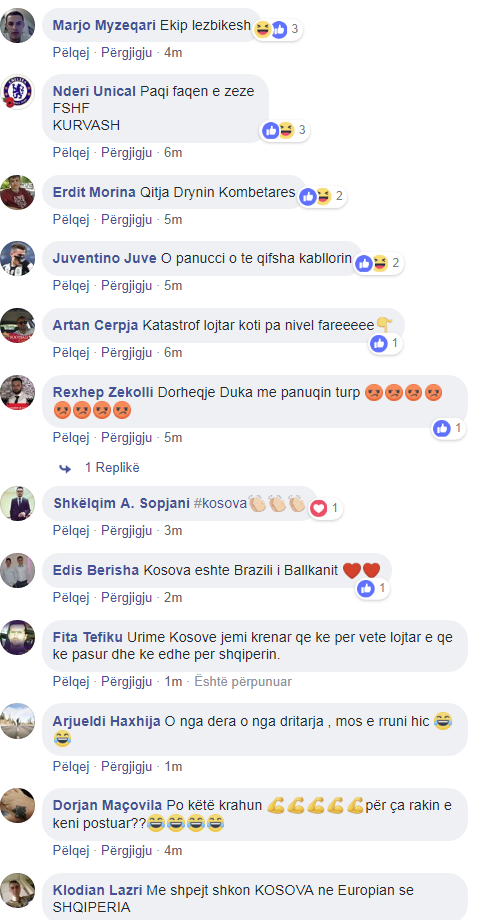Like Dorjan Maçovila's comment with Pëlqej
Screen dimensions: 498x920
point(71,850)
